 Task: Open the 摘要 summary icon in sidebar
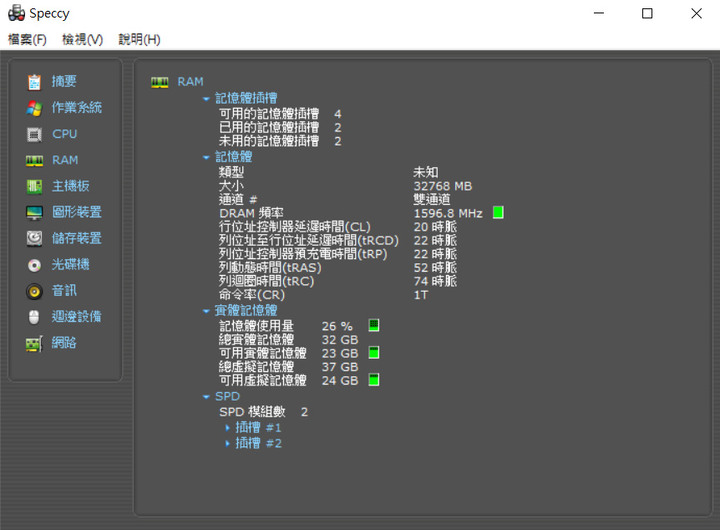tap(34, 82)
